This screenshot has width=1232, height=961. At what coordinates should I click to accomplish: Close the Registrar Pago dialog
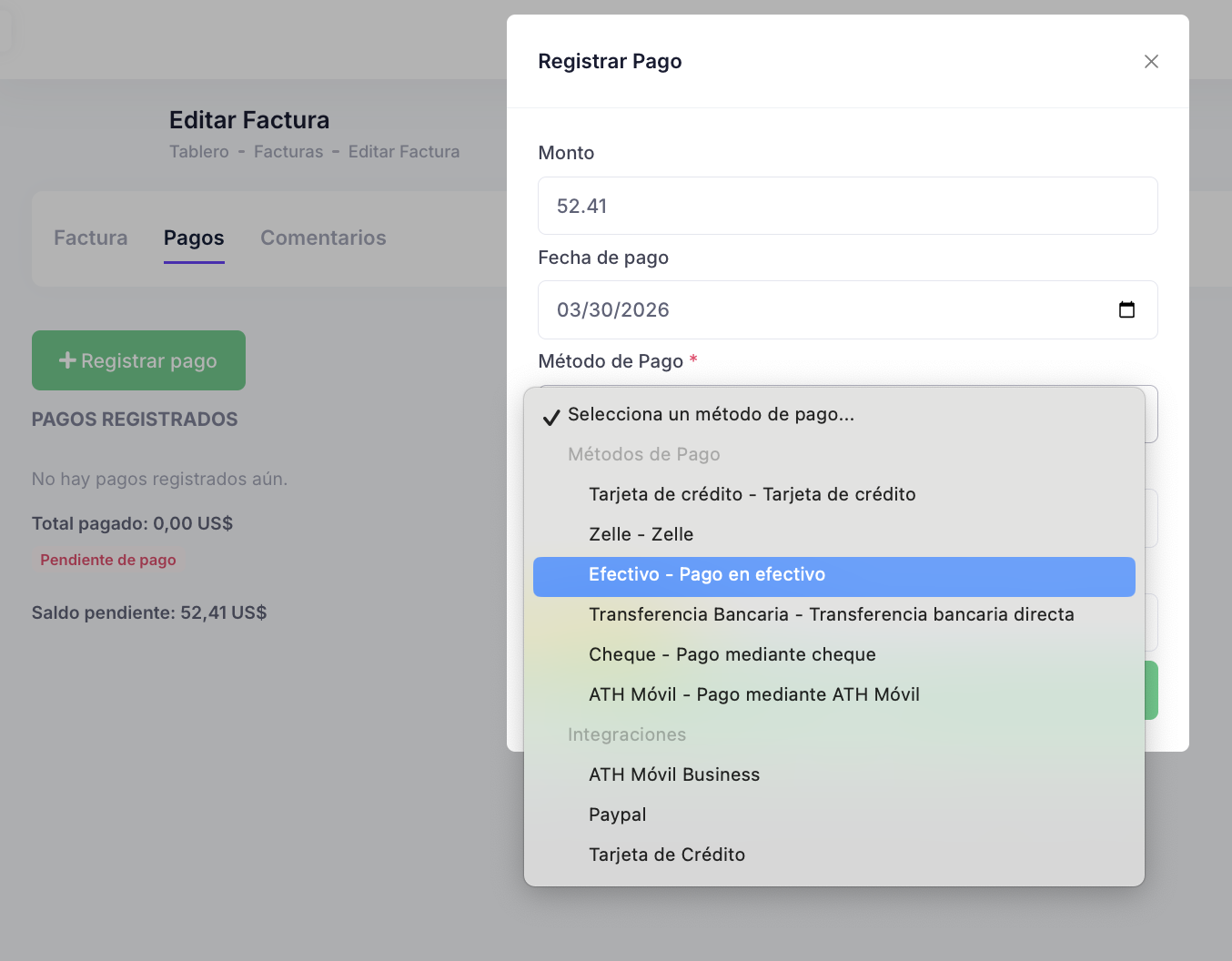[1151, 61]
